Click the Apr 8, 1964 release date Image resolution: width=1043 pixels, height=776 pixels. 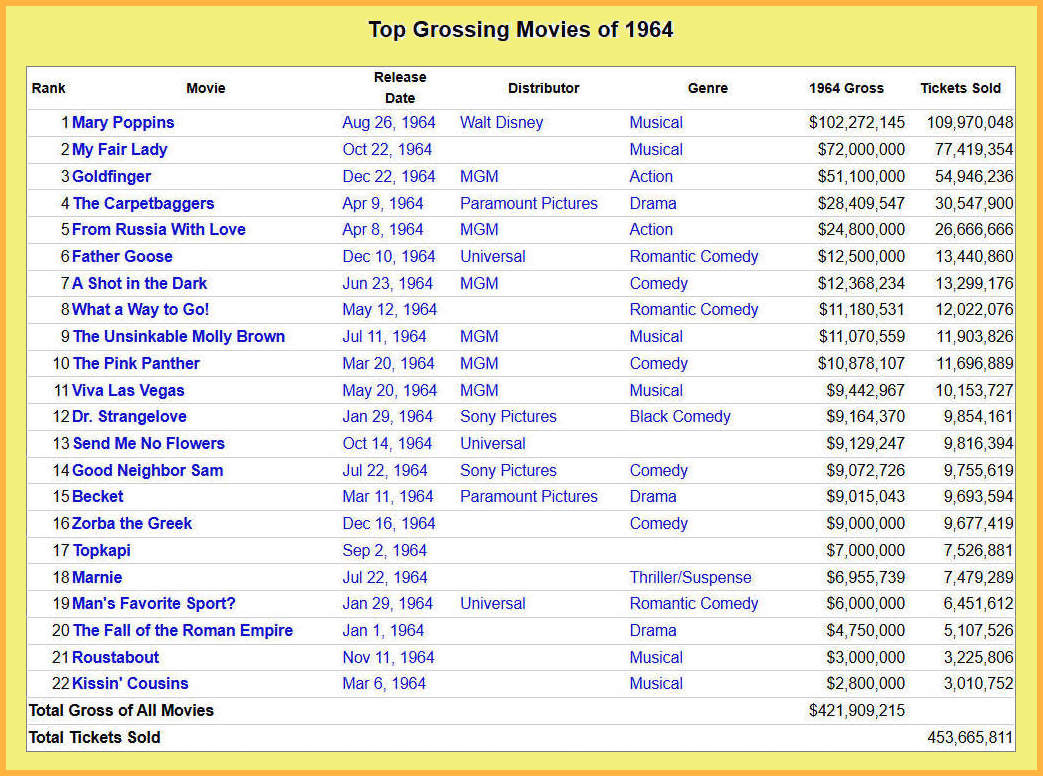click(383, 229)
